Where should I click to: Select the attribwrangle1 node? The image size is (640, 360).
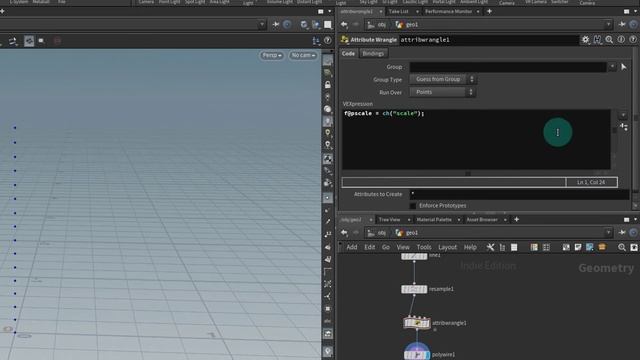(417, 323)
